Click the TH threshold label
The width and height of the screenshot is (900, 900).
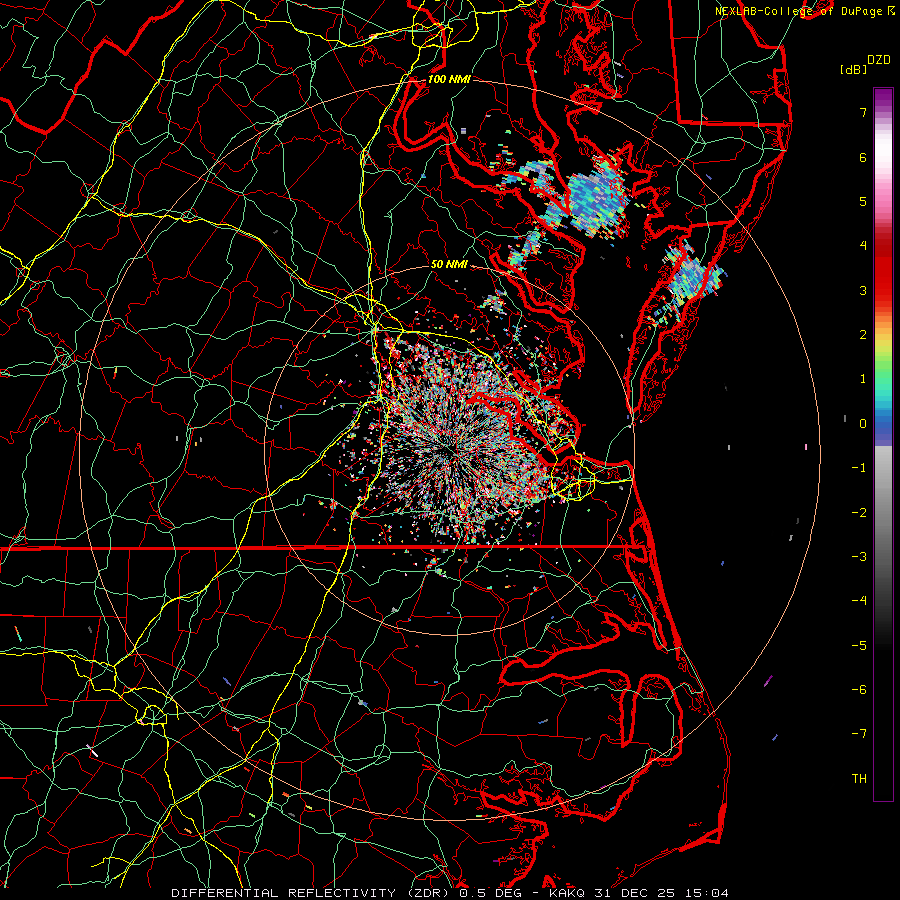pos(859,779)
